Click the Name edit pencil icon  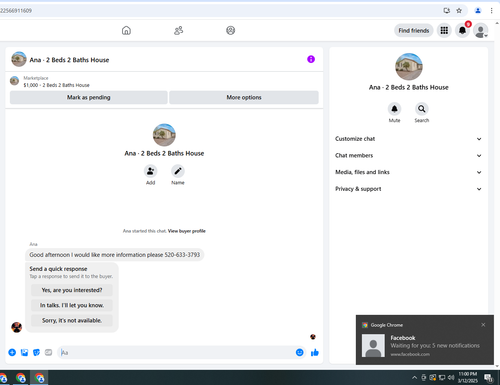178,171
